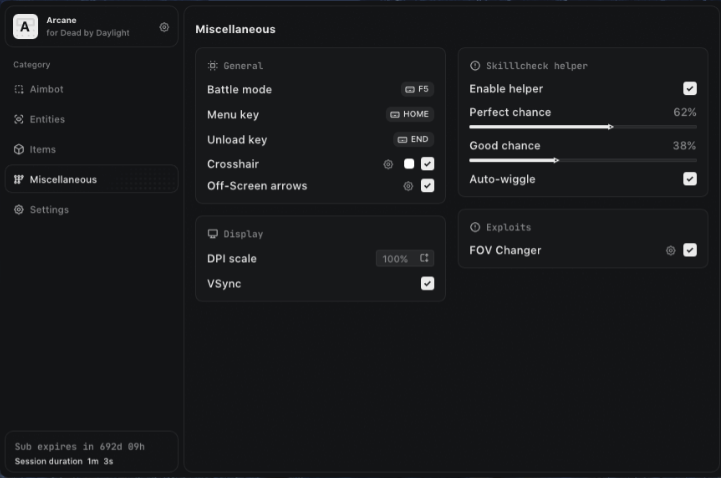Disable the FOV Changer checkbox
721x478 pixels.
[690, 250]
